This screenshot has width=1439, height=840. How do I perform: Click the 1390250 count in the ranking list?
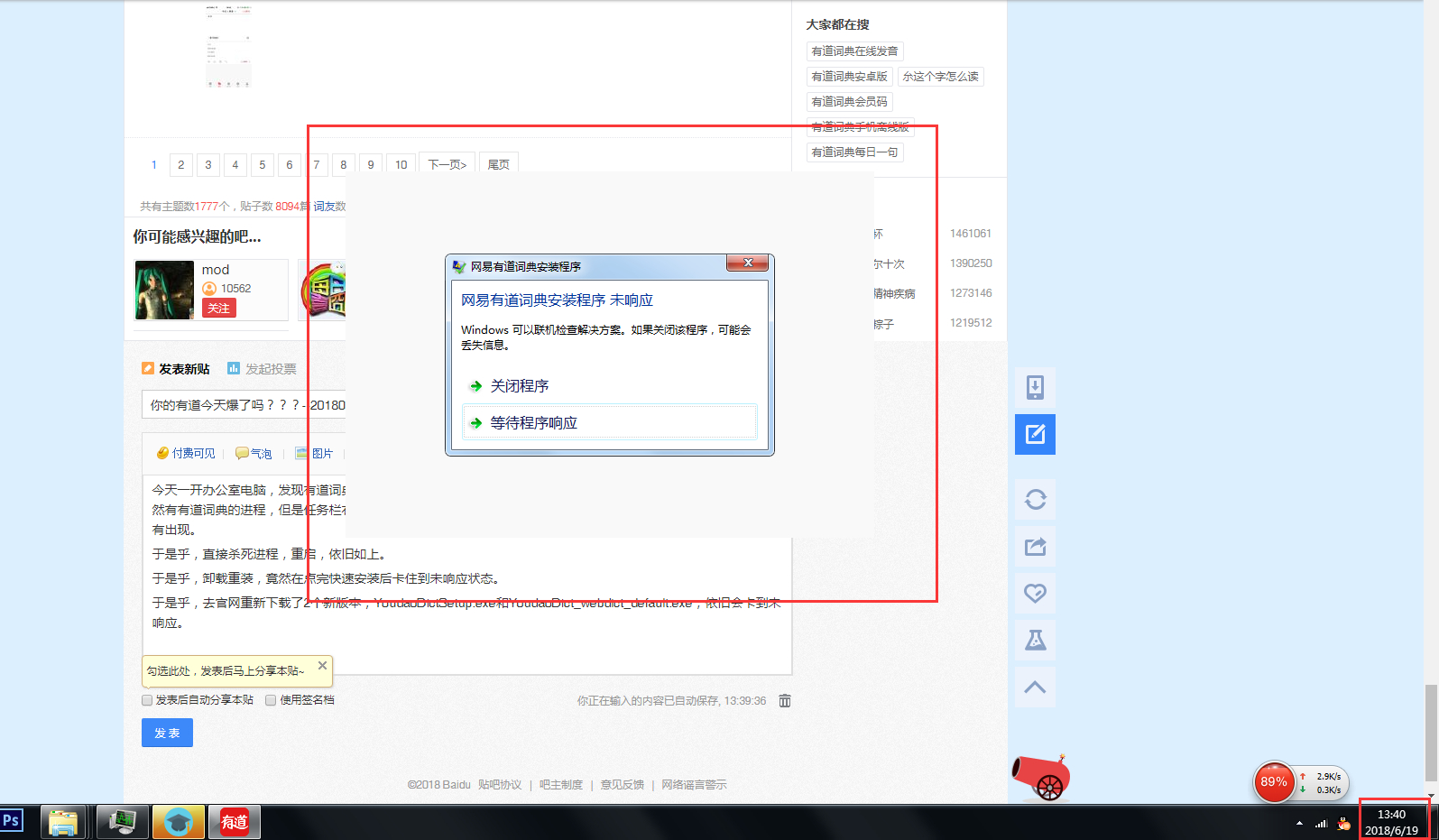[971, 263]
